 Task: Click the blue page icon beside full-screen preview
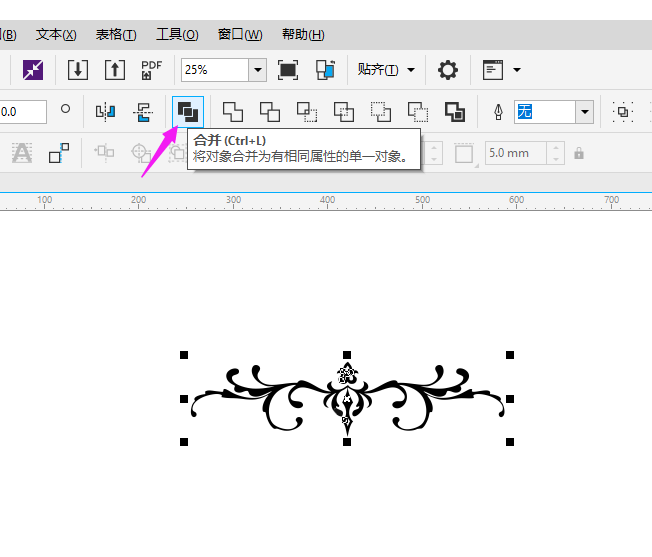[325, 69]
